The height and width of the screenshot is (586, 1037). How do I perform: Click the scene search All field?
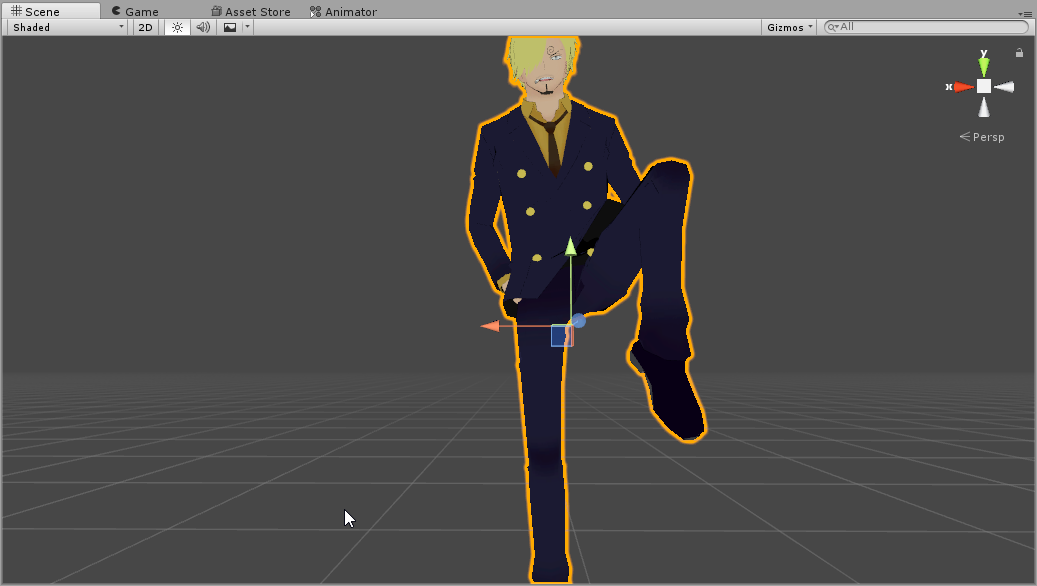click(x=927, y=26)
